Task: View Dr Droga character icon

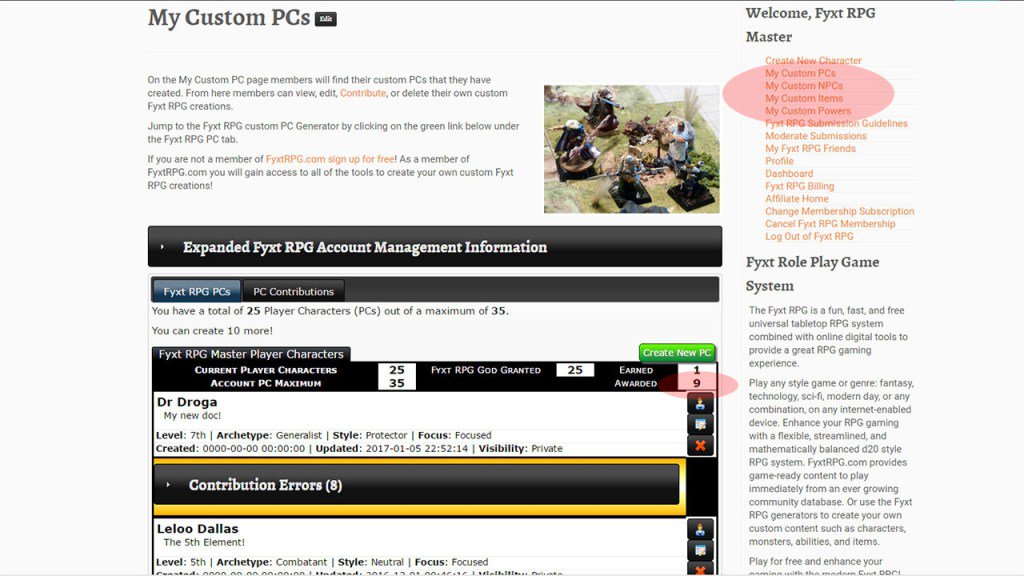Action: click(700, 404)
